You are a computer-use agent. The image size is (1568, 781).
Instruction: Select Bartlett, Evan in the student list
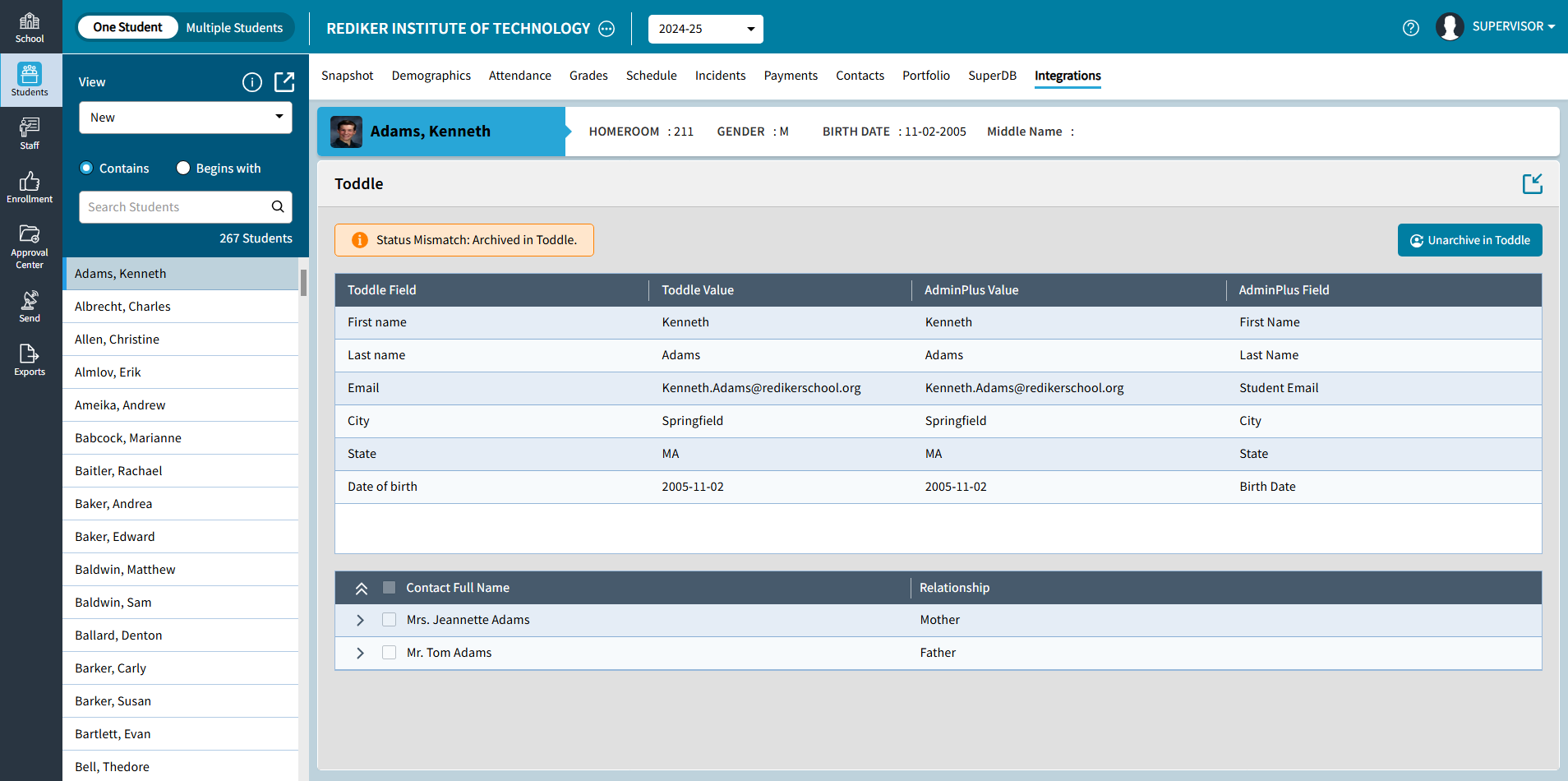pyautogui.click(x=181, y=734)
